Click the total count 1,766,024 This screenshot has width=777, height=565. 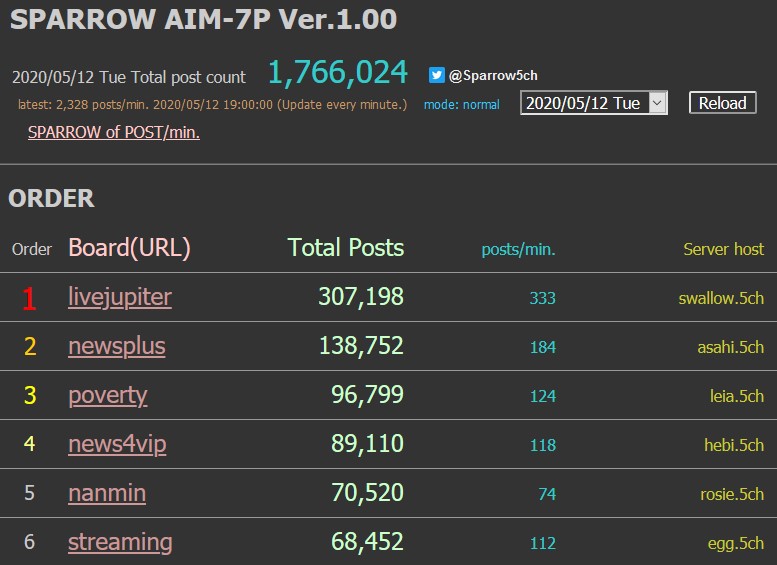point(338,73)
